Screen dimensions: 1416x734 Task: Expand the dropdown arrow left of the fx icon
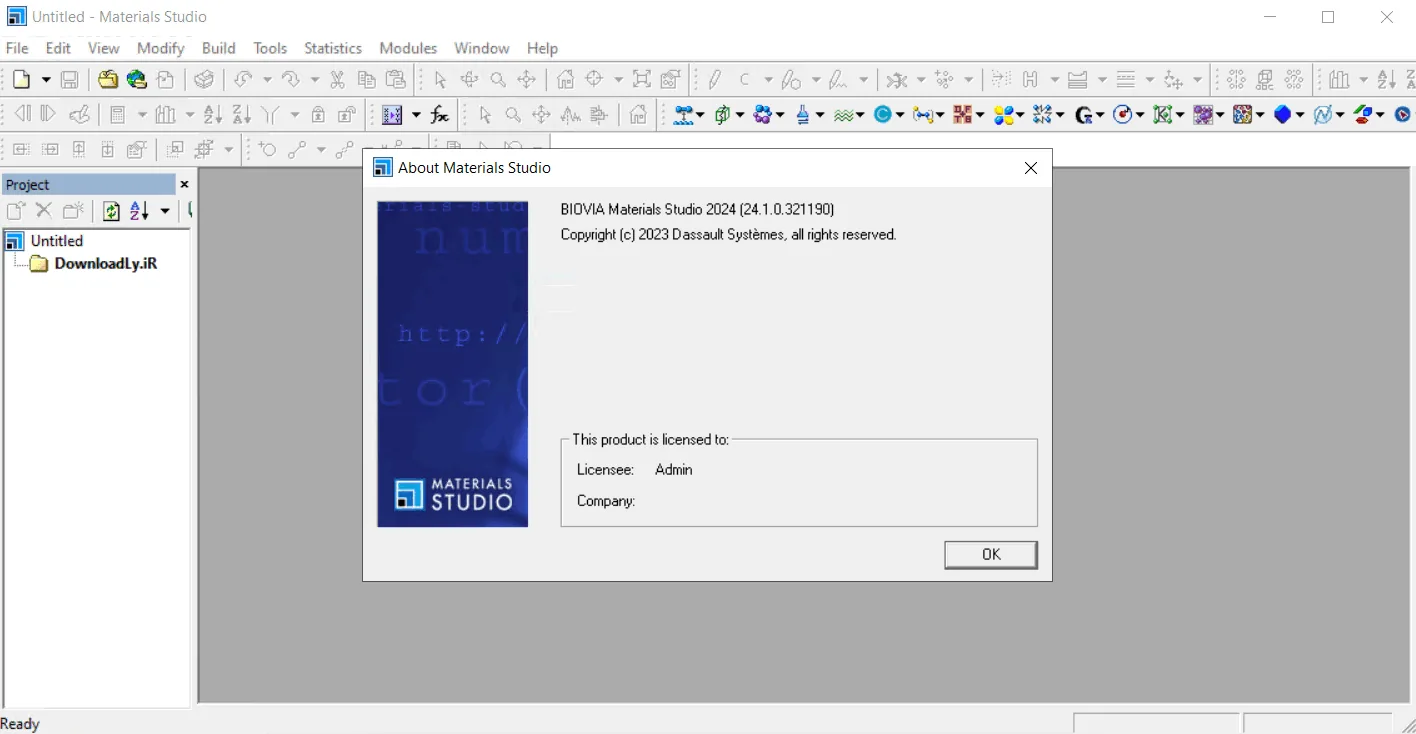tap(416, 115)
